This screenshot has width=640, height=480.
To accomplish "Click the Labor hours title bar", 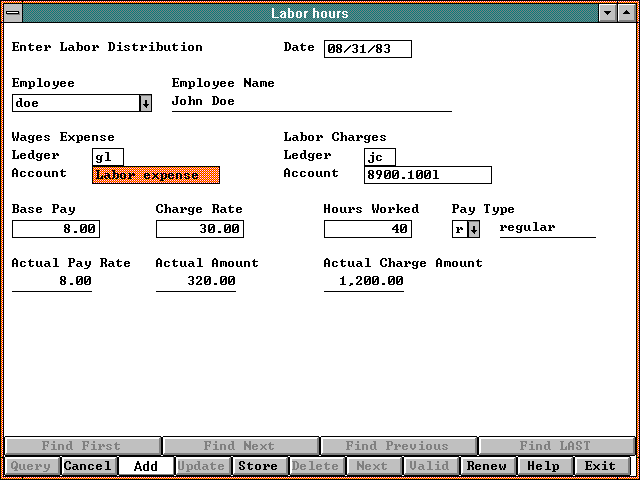I will pos(310,13).
